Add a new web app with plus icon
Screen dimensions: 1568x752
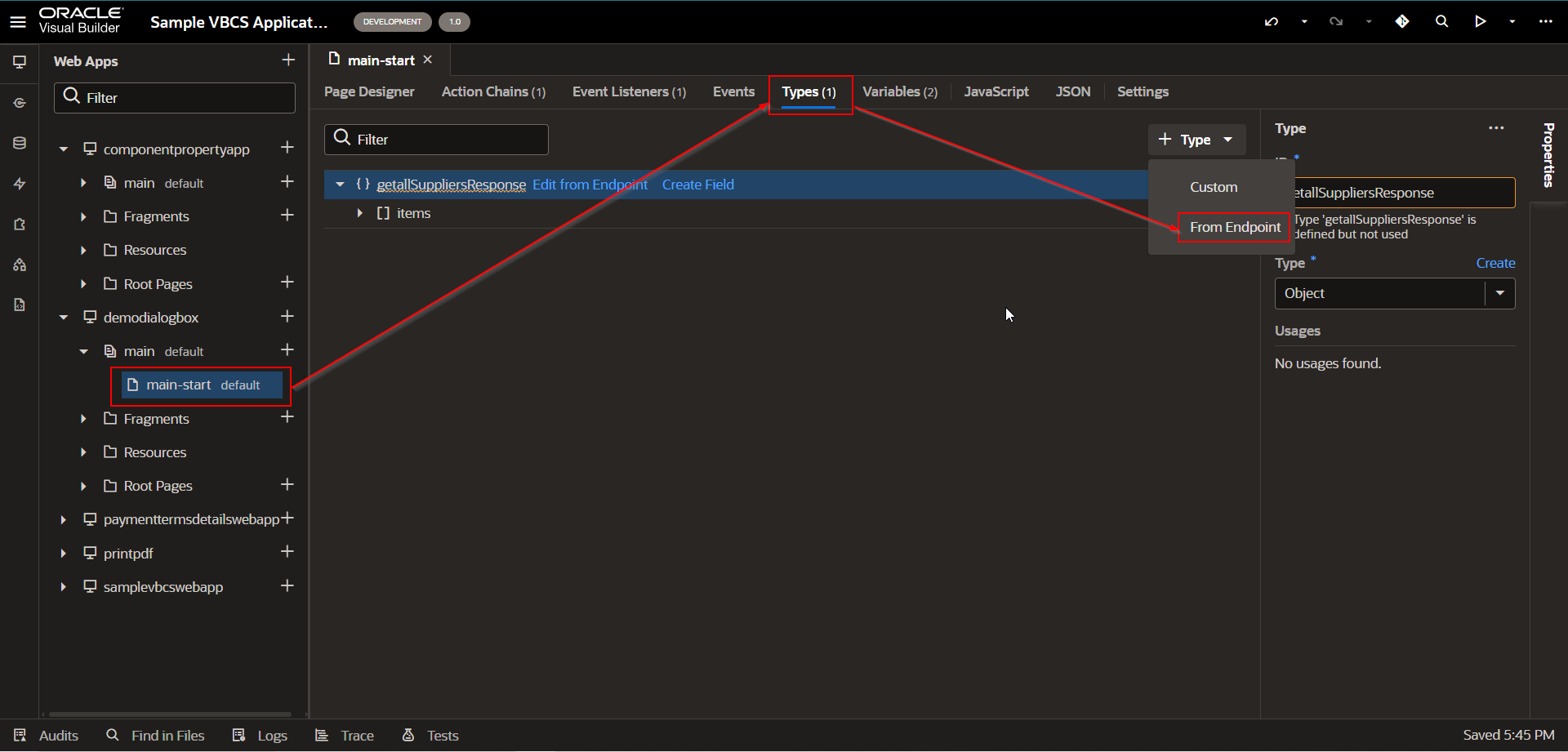(x=288, y=60)
